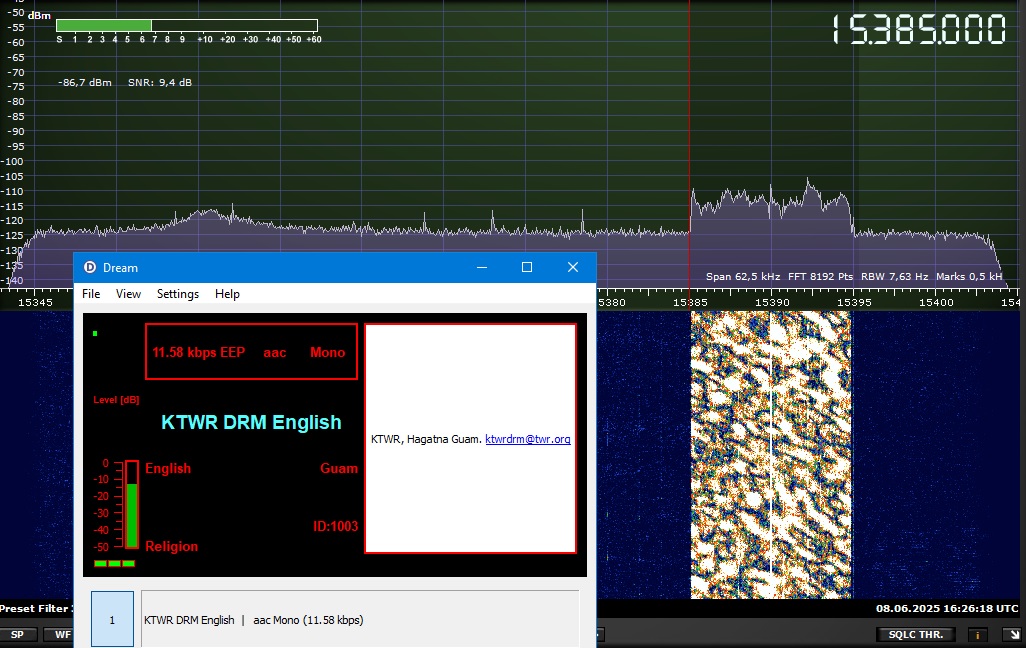Open the info 'i' button in SDR toolbar

978,634
